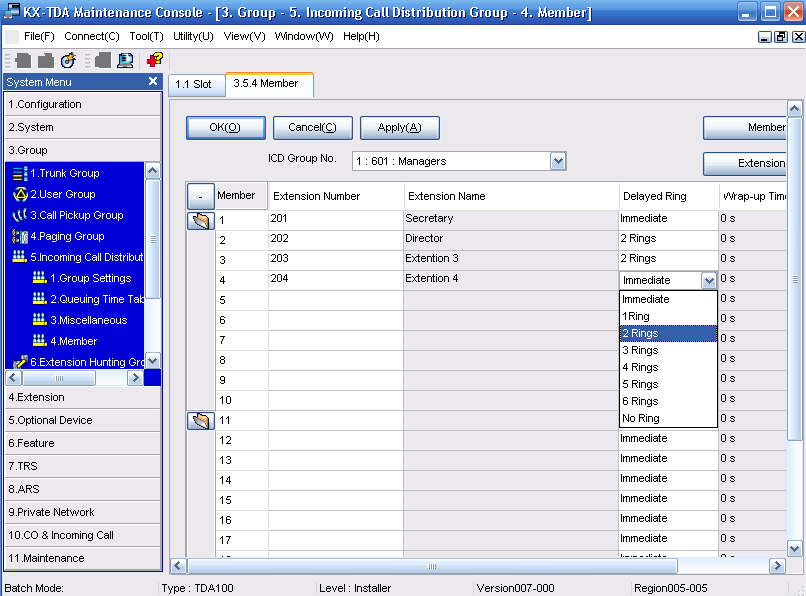Click the help question mark toolbar icon
The height and width of the screenshot is (596, 806).
[155, 61]
